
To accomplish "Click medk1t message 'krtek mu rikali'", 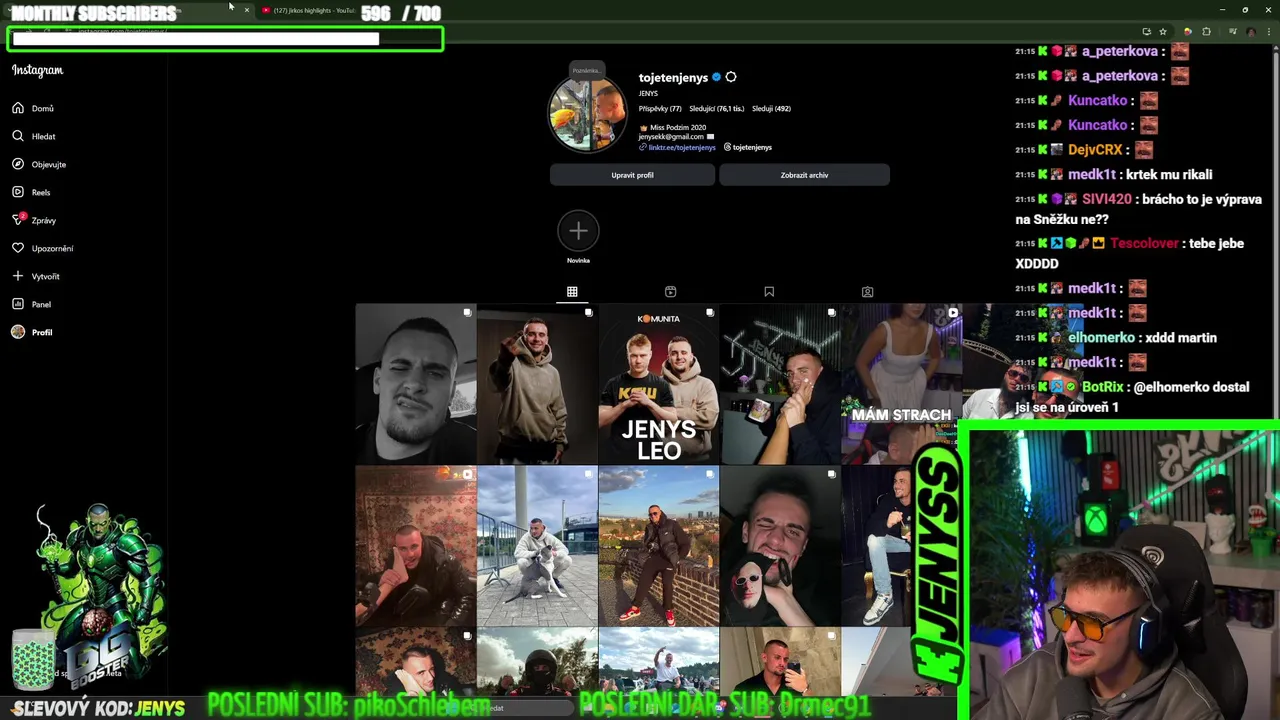I will click(1169, 174).
